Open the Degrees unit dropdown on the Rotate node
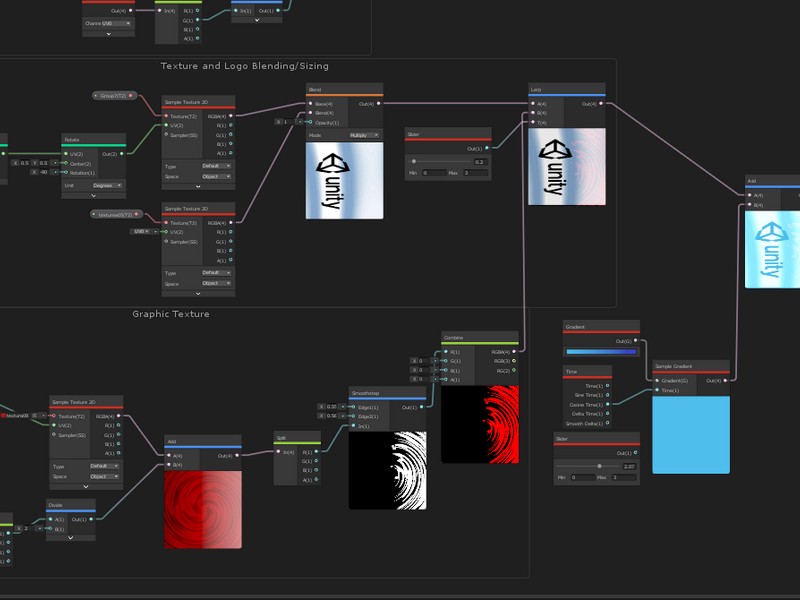This screenshot has height=600, width=800. click(x=107, y=185)
